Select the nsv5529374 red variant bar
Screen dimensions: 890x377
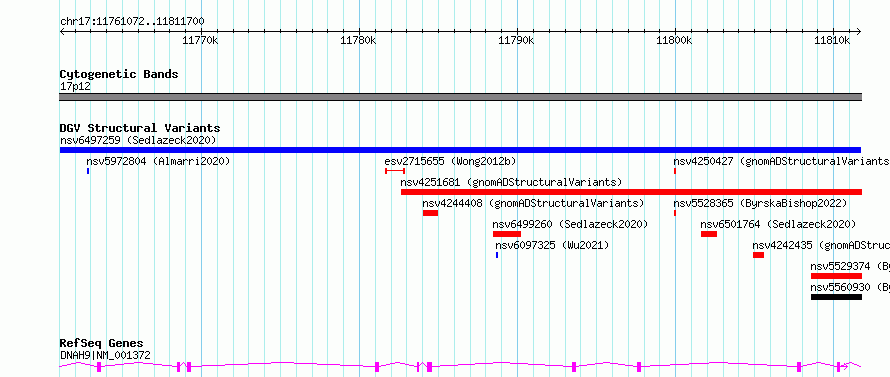[x=836, y=276]
